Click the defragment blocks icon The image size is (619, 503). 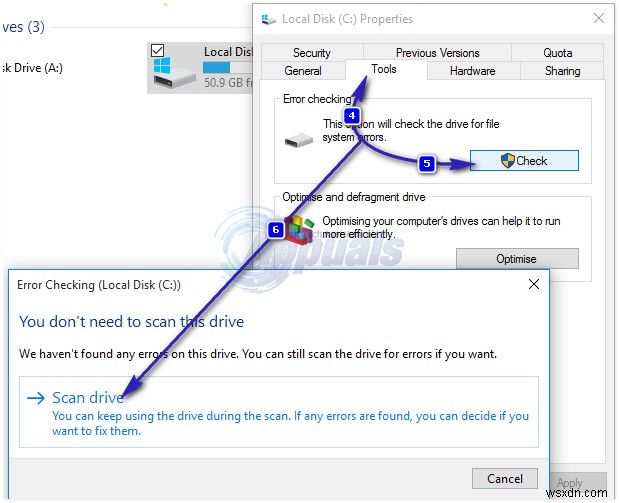click(x=299, y=230)
